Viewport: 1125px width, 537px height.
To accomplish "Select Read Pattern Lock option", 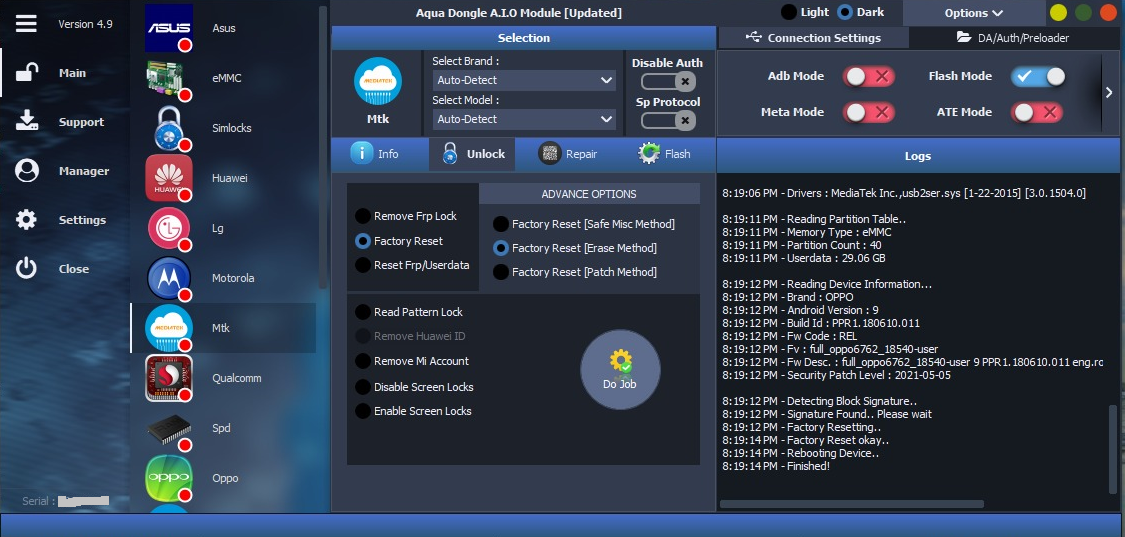I will point(409,312).
